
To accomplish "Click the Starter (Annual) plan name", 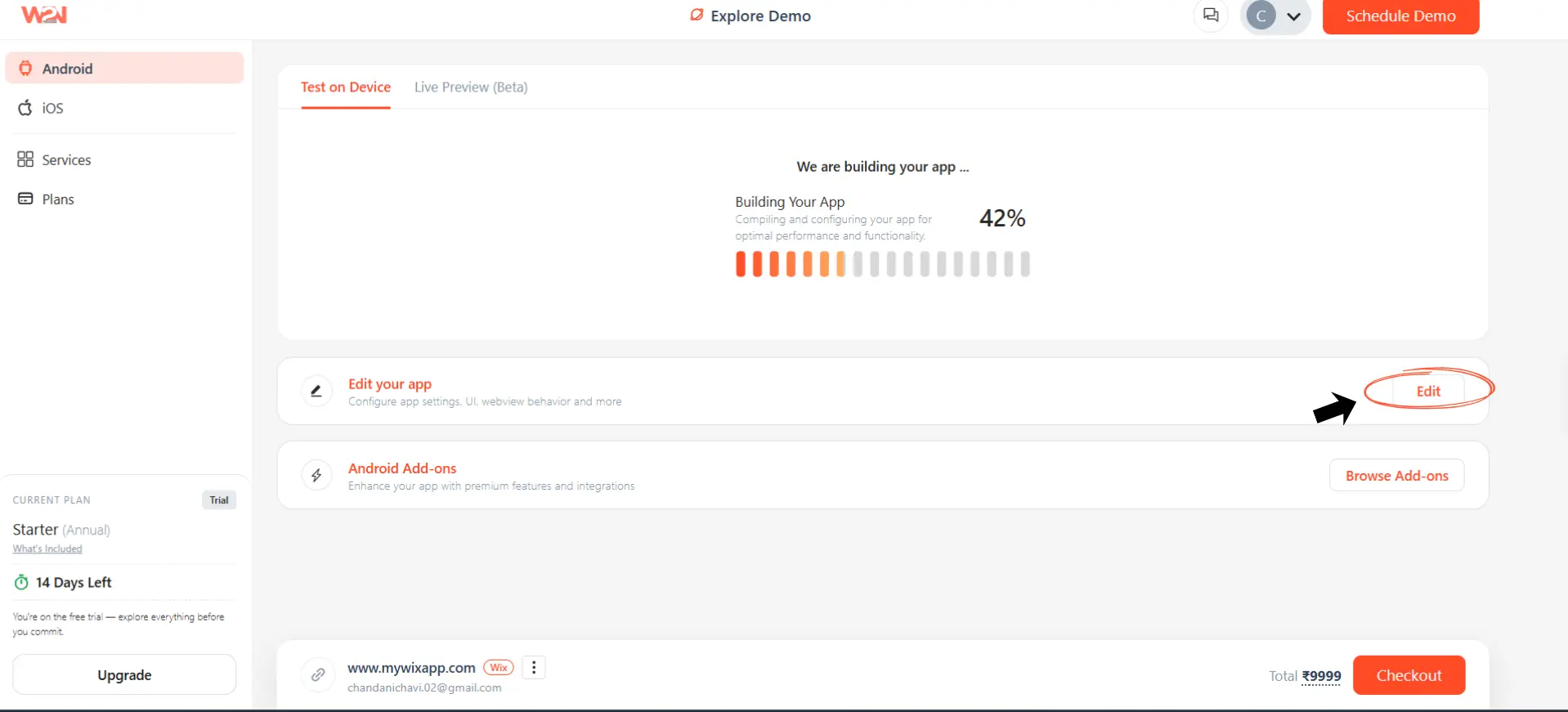I will (61, 530).
